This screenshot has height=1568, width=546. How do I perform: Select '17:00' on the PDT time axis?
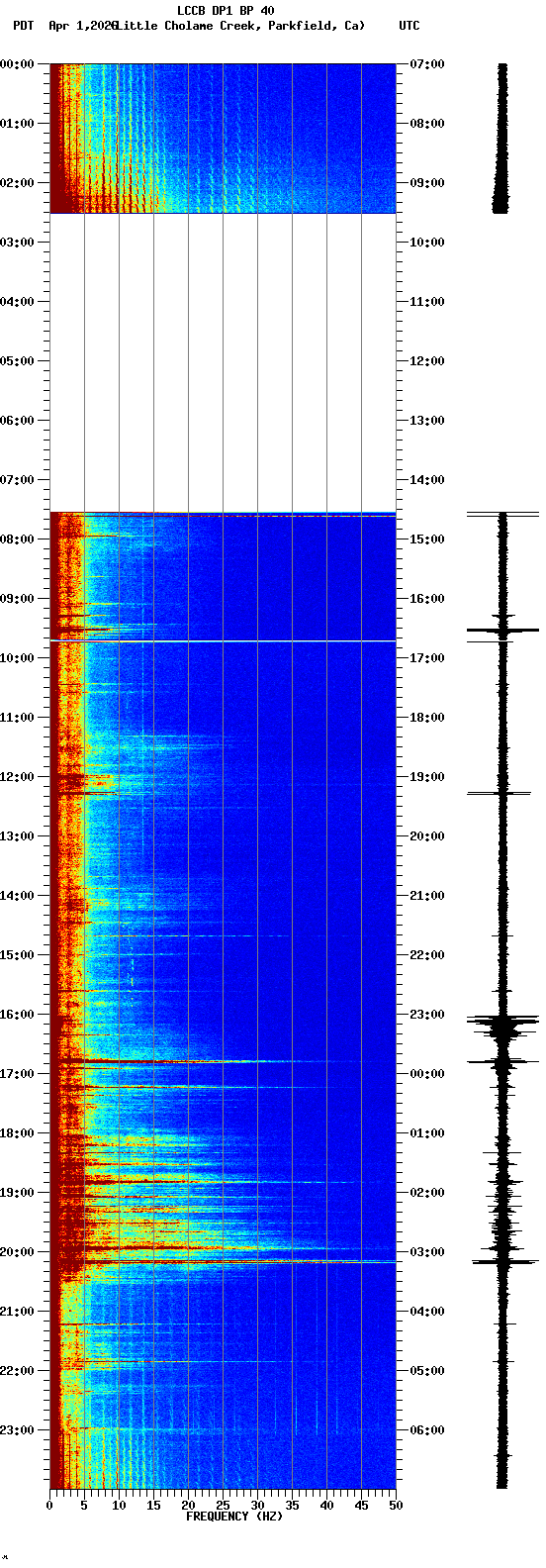pos(17,1074)
